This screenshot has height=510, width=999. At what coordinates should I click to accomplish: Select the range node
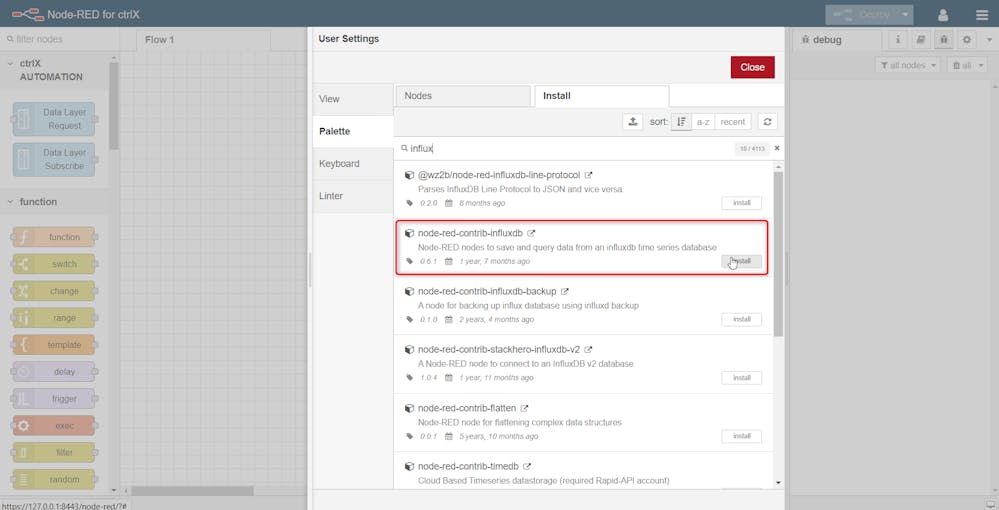54,317
